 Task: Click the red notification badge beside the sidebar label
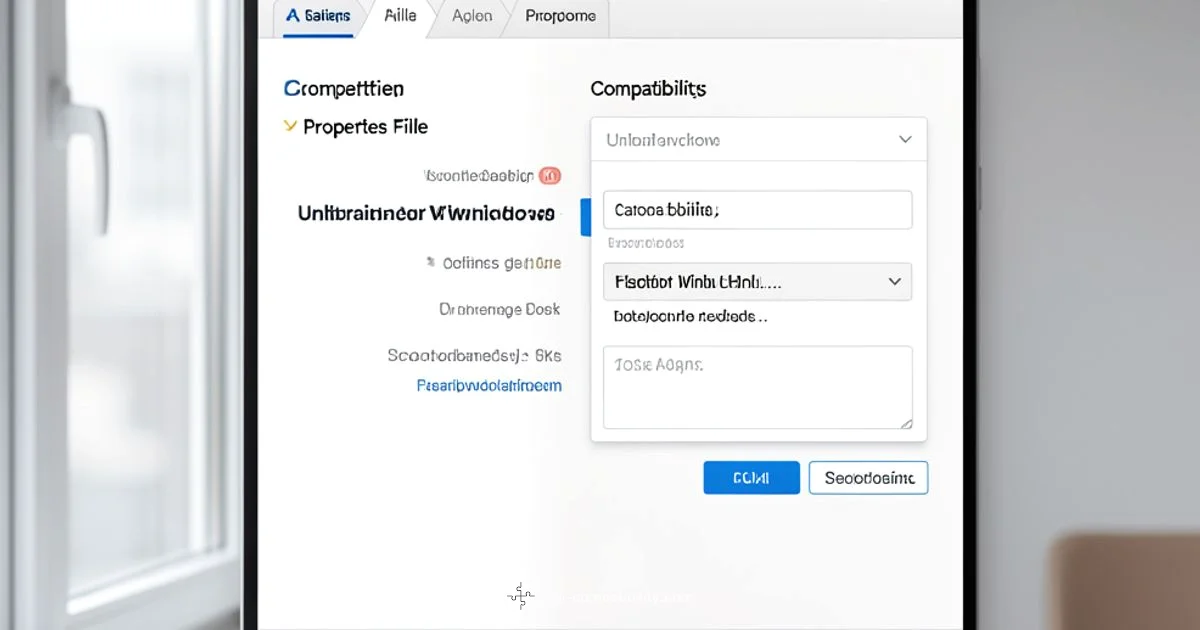550,175
